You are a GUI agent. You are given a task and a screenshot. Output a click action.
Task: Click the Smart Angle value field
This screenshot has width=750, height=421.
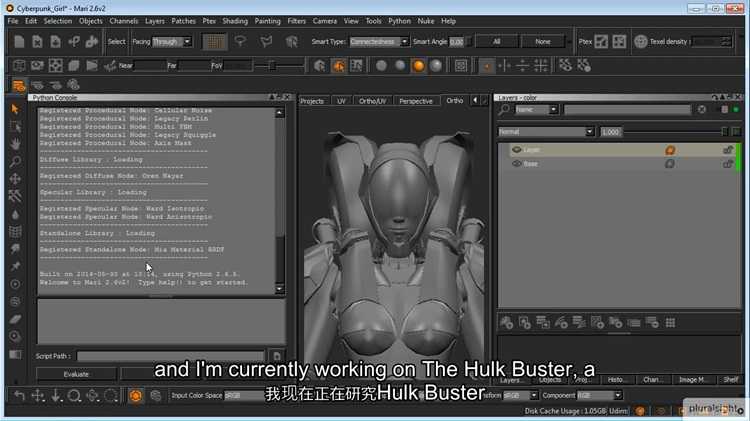[x=457, y=42]
